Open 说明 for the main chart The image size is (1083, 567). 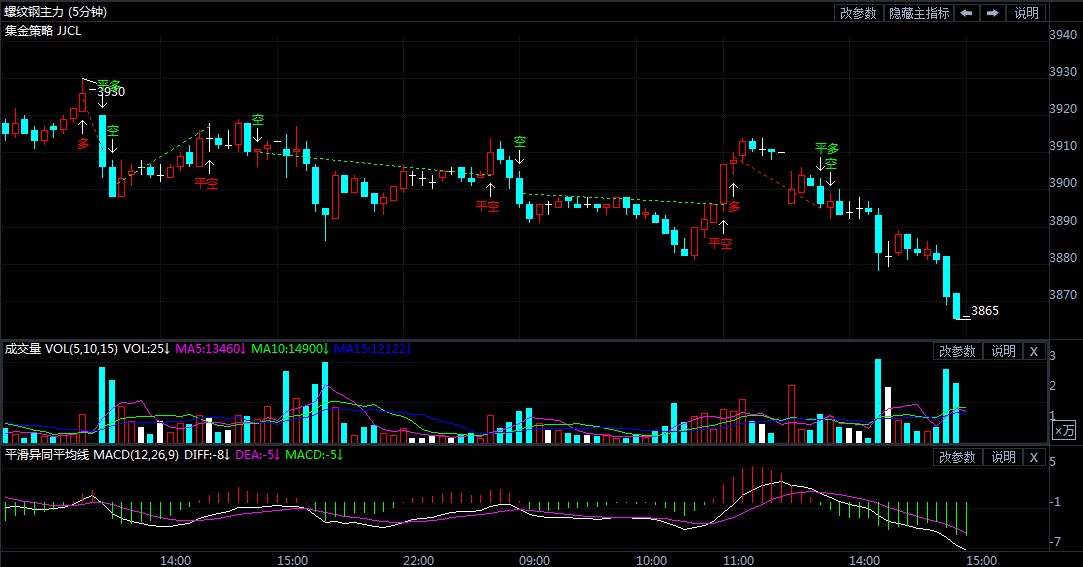coord(1026,13)
